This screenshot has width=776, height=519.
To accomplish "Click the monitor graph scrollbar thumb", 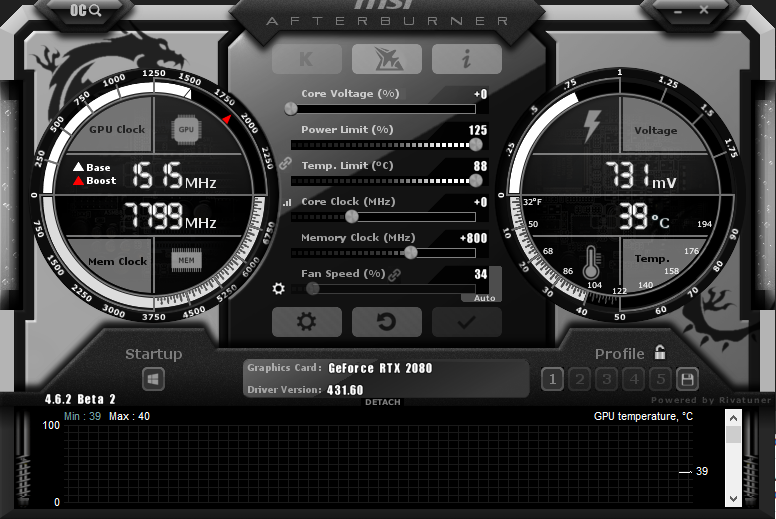I will pos(733,435).
